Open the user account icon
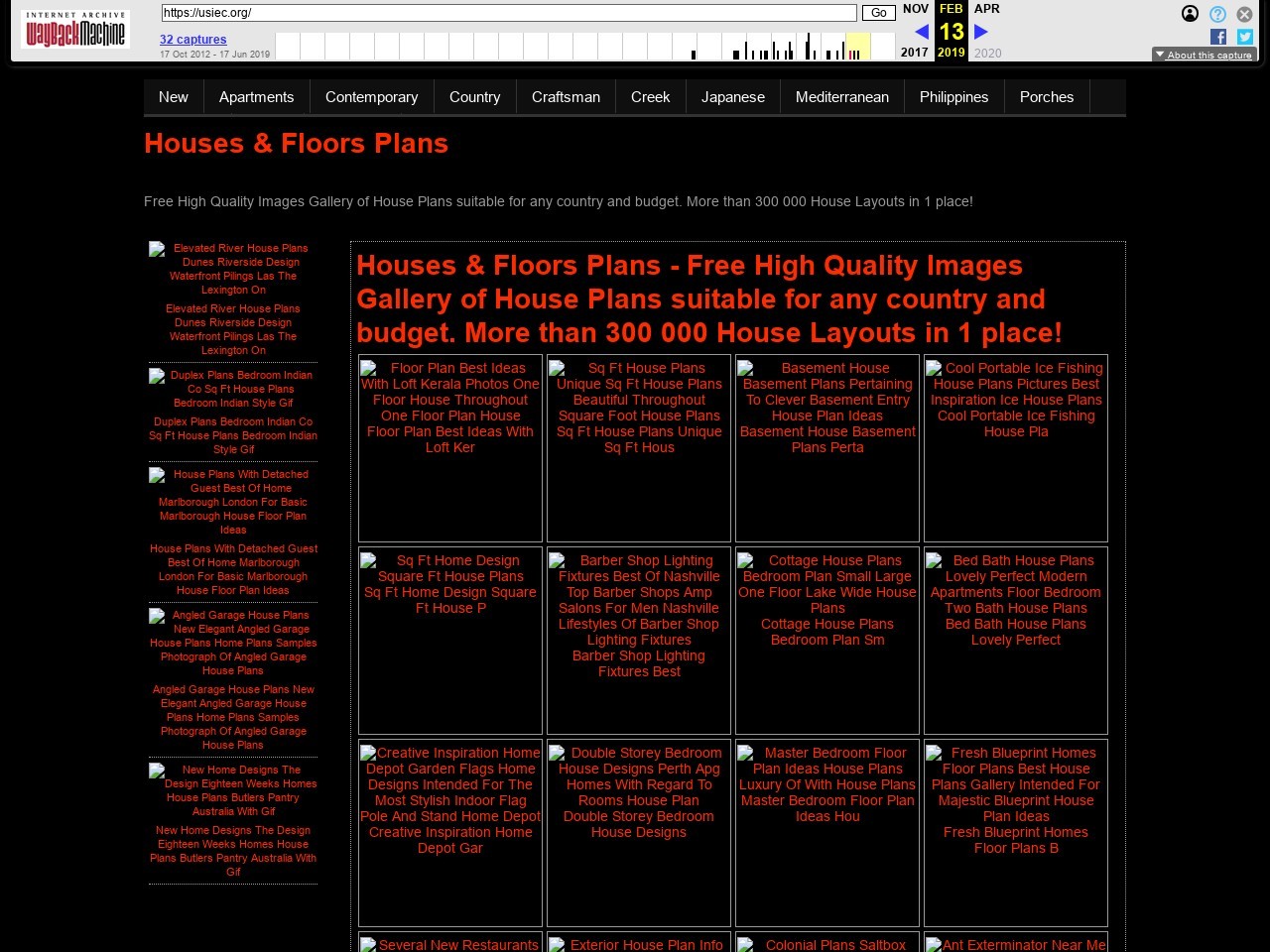 click(1190, 14)
